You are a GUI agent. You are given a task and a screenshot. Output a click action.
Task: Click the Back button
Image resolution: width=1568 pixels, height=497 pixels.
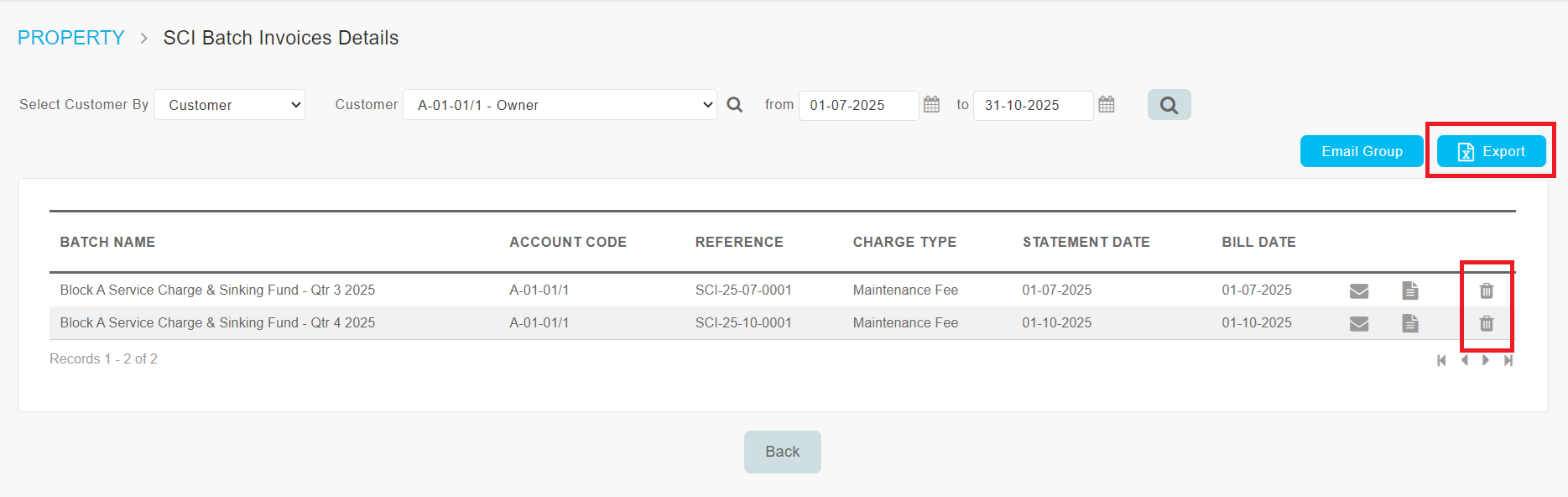coord(782,452)
